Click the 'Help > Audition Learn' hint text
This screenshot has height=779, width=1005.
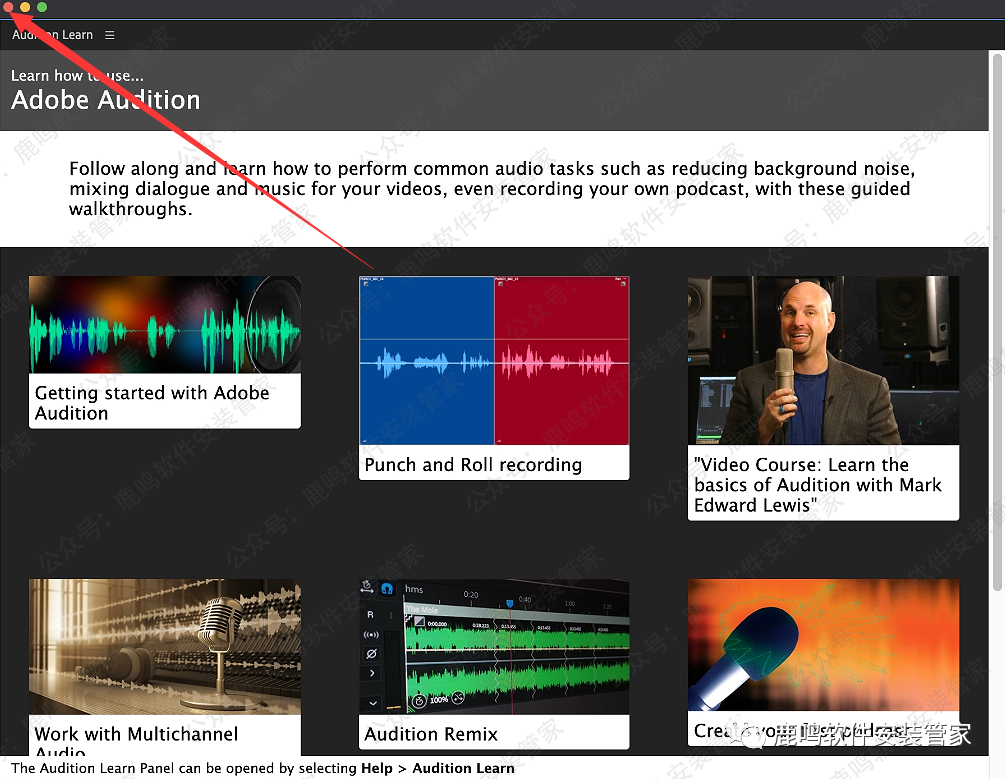tap(438, 768)
